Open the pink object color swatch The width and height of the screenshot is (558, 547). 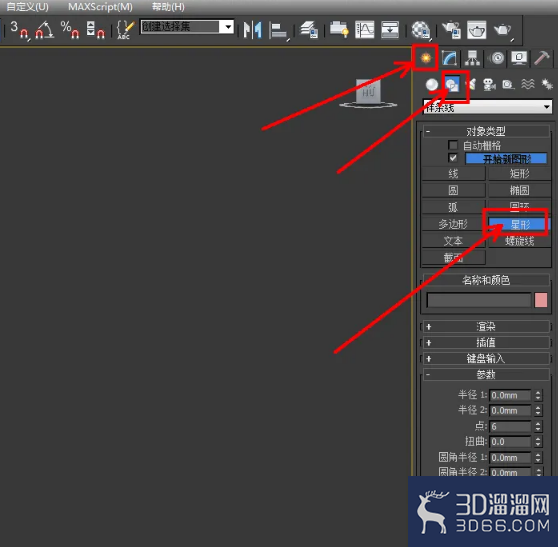coord(541,300)
